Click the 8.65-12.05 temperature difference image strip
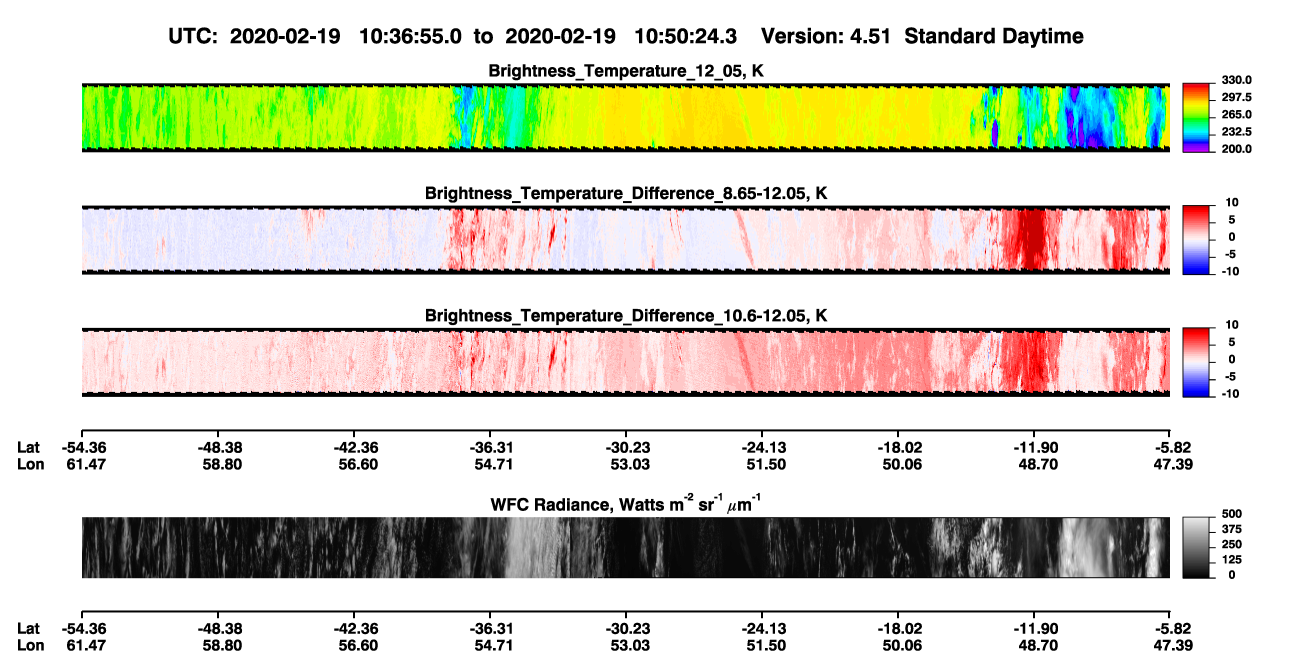 625,240
